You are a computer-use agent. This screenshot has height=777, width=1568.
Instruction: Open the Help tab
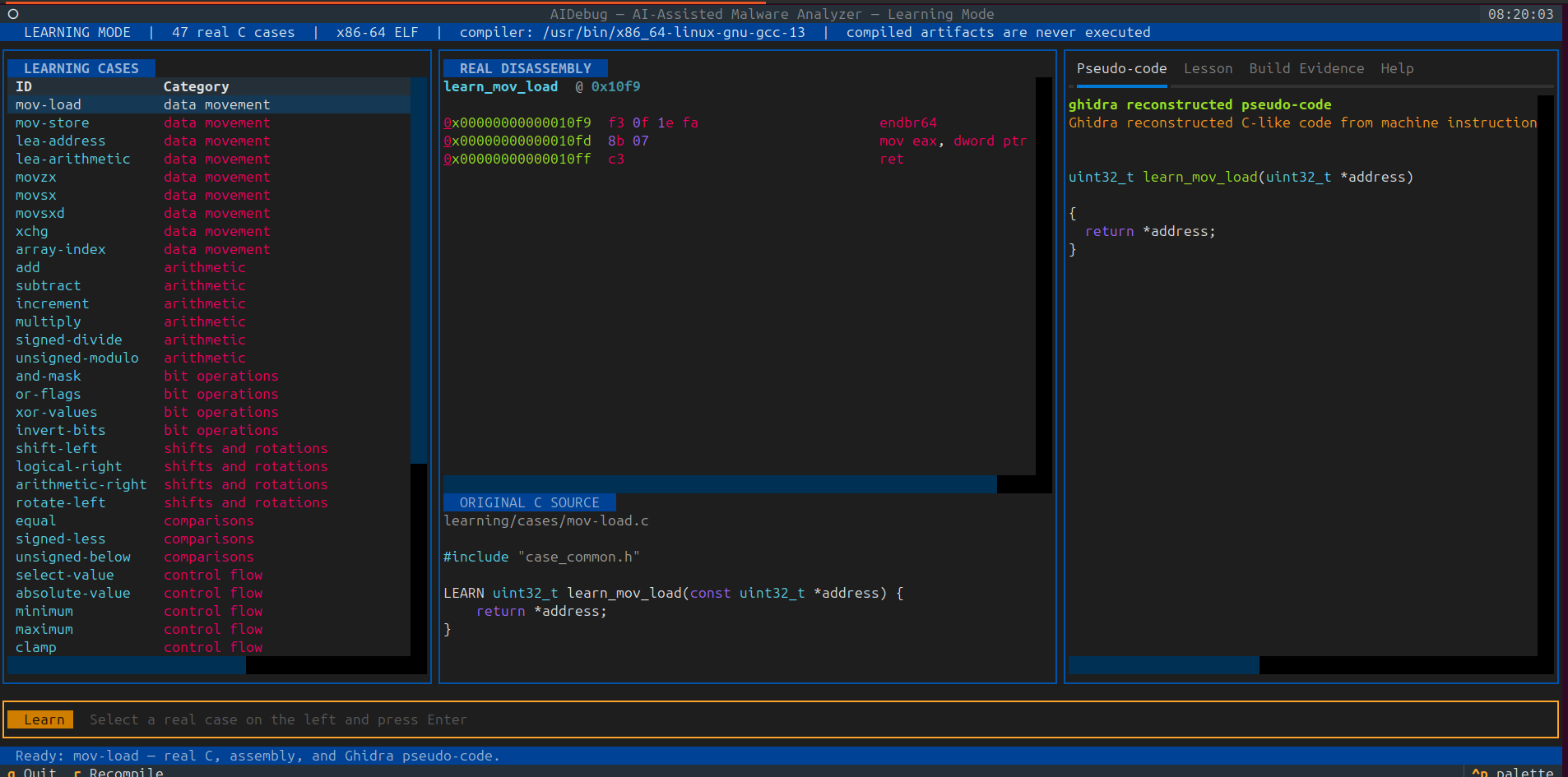click(x=1397, y=68)
